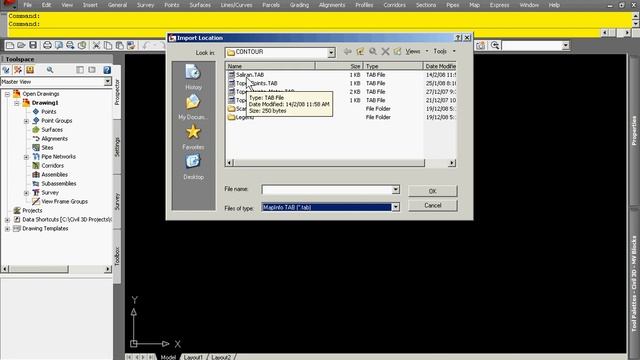Click the Delete X icon in dialog
The height and width of the screenshot is (360, 640).
pyautogui.click(x=385, y=51)
